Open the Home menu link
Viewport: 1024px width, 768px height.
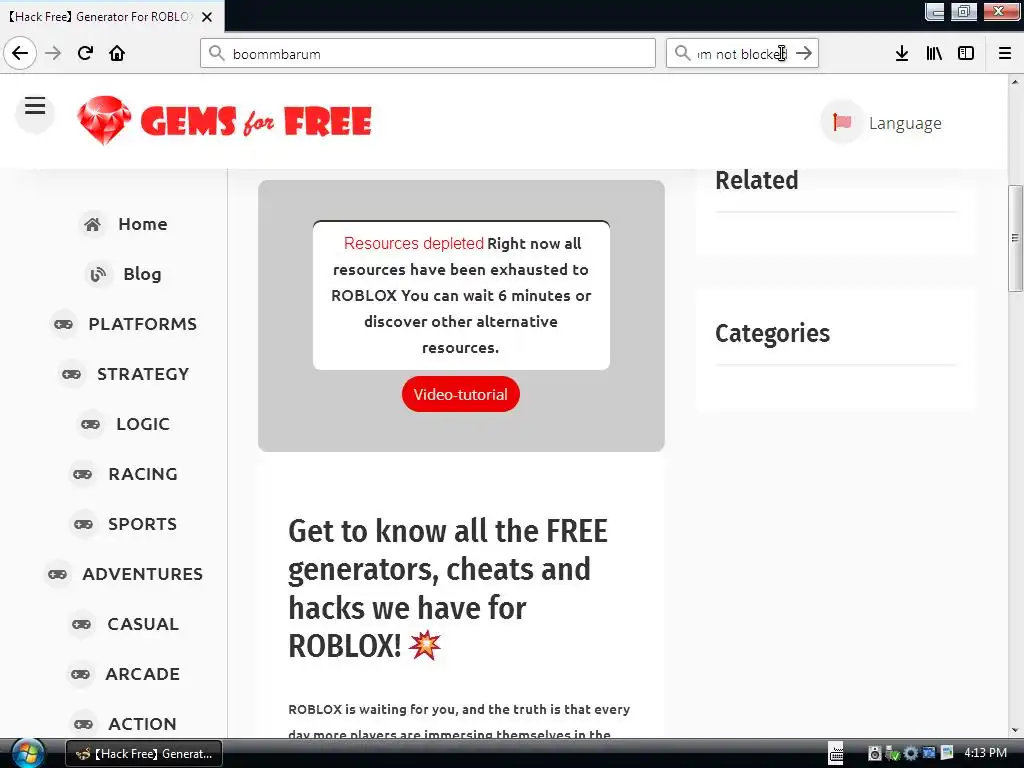pos(142,224)
